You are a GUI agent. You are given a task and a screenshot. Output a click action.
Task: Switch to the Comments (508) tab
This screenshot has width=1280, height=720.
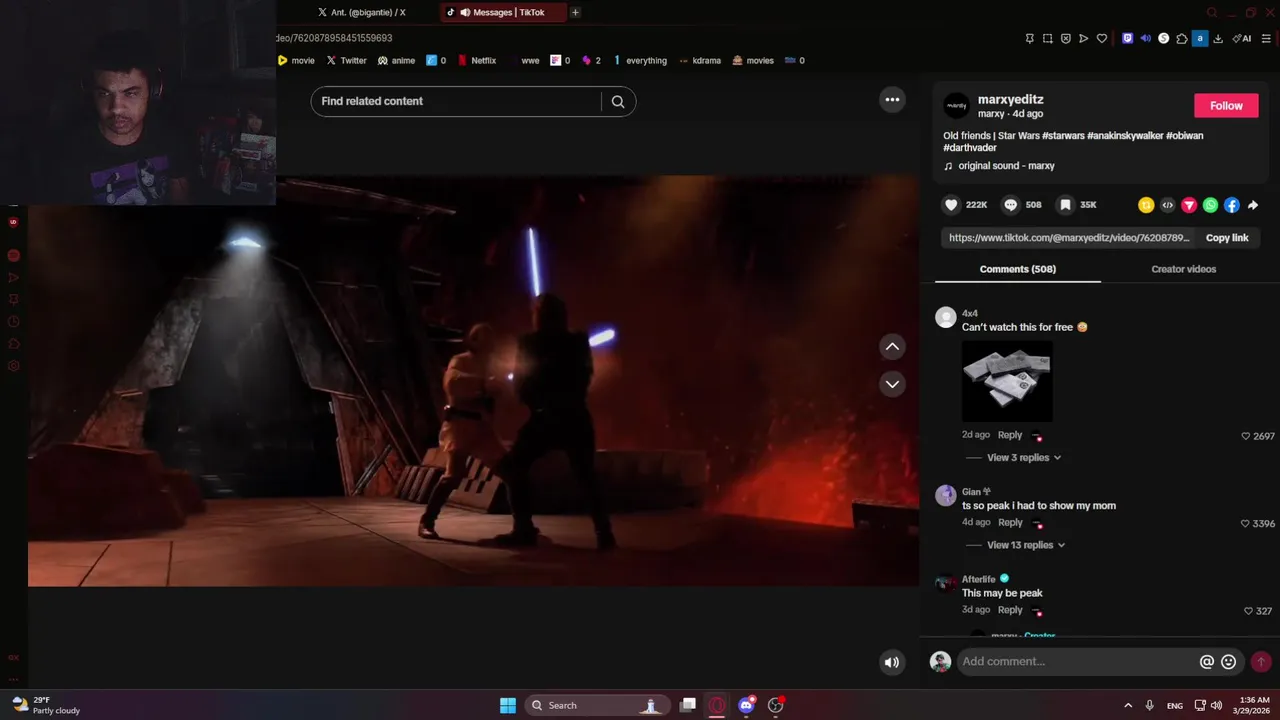tap(1017, 269)
